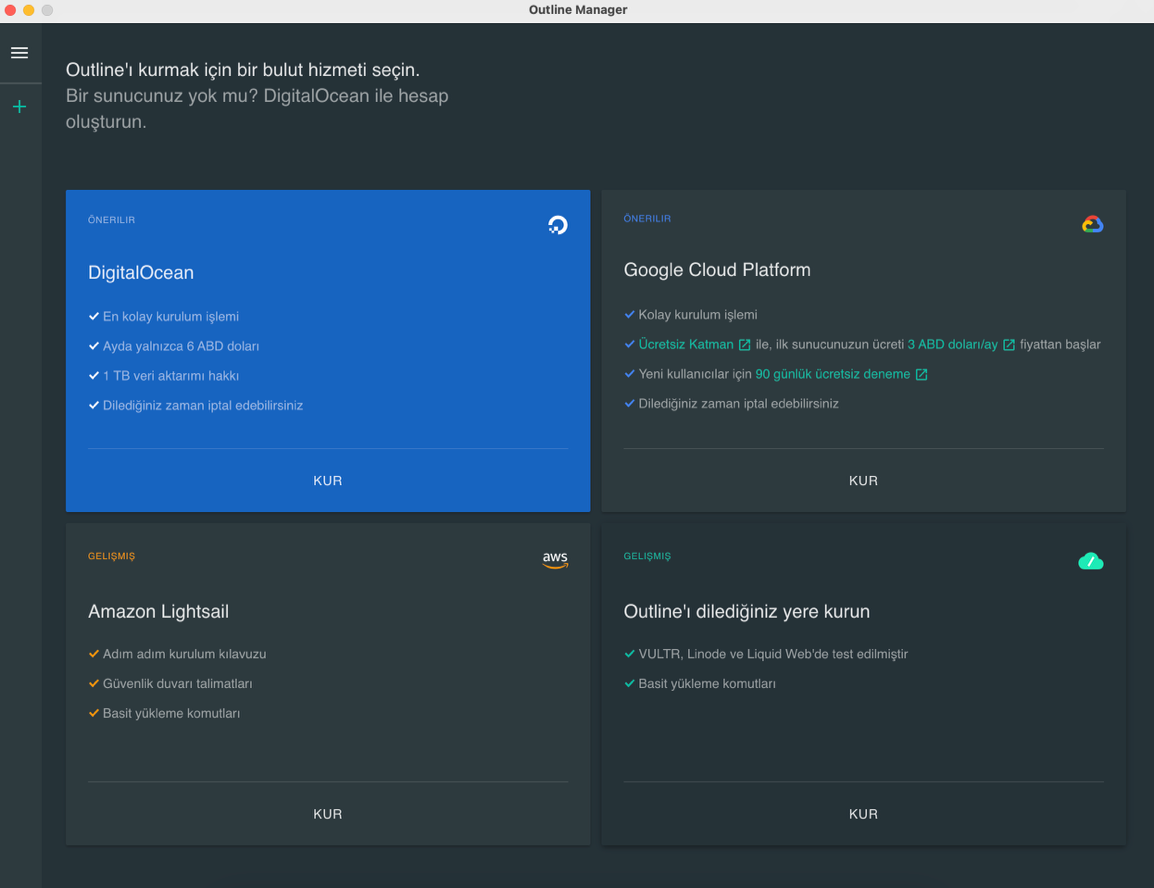
Task: Click GELİŞMİŞ label on the Outline custom card
Action: tap(647, 556)
